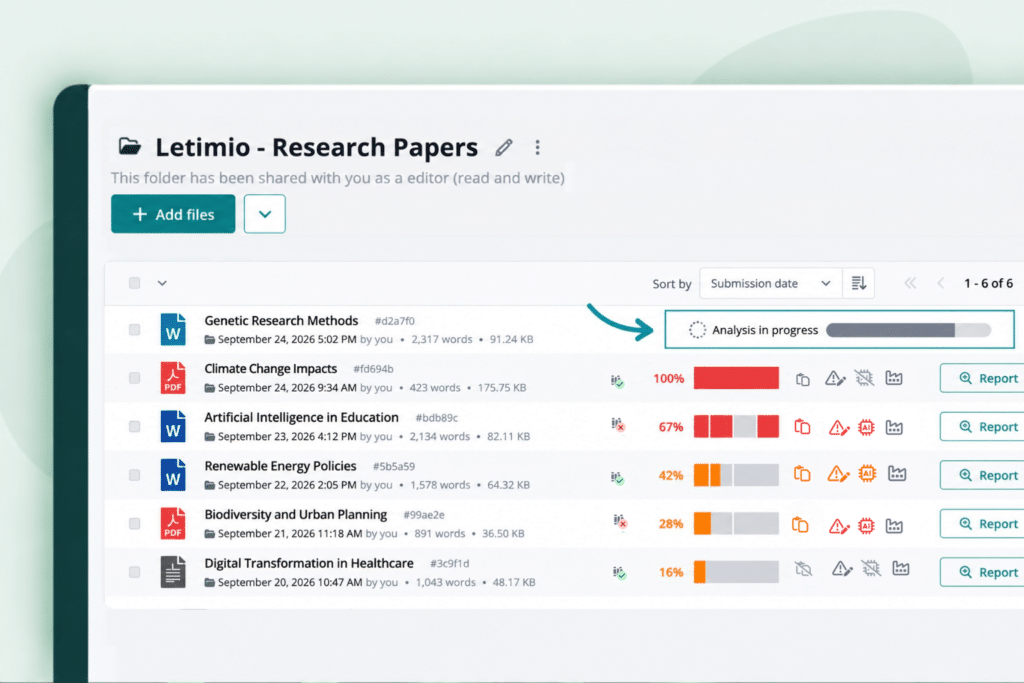Expand selection options chevron beside select-all checkbox
1024x683 pixels.
[162, 283]
